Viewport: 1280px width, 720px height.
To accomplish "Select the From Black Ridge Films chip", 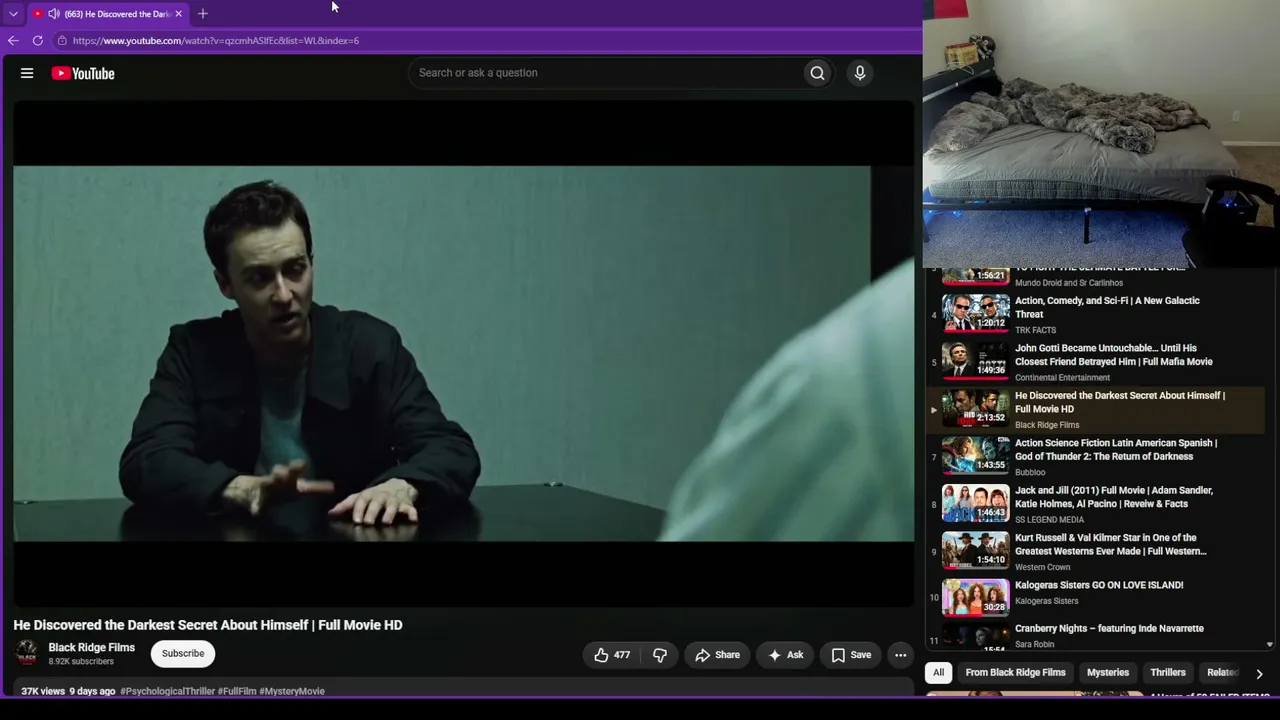I will [1015, 673].
